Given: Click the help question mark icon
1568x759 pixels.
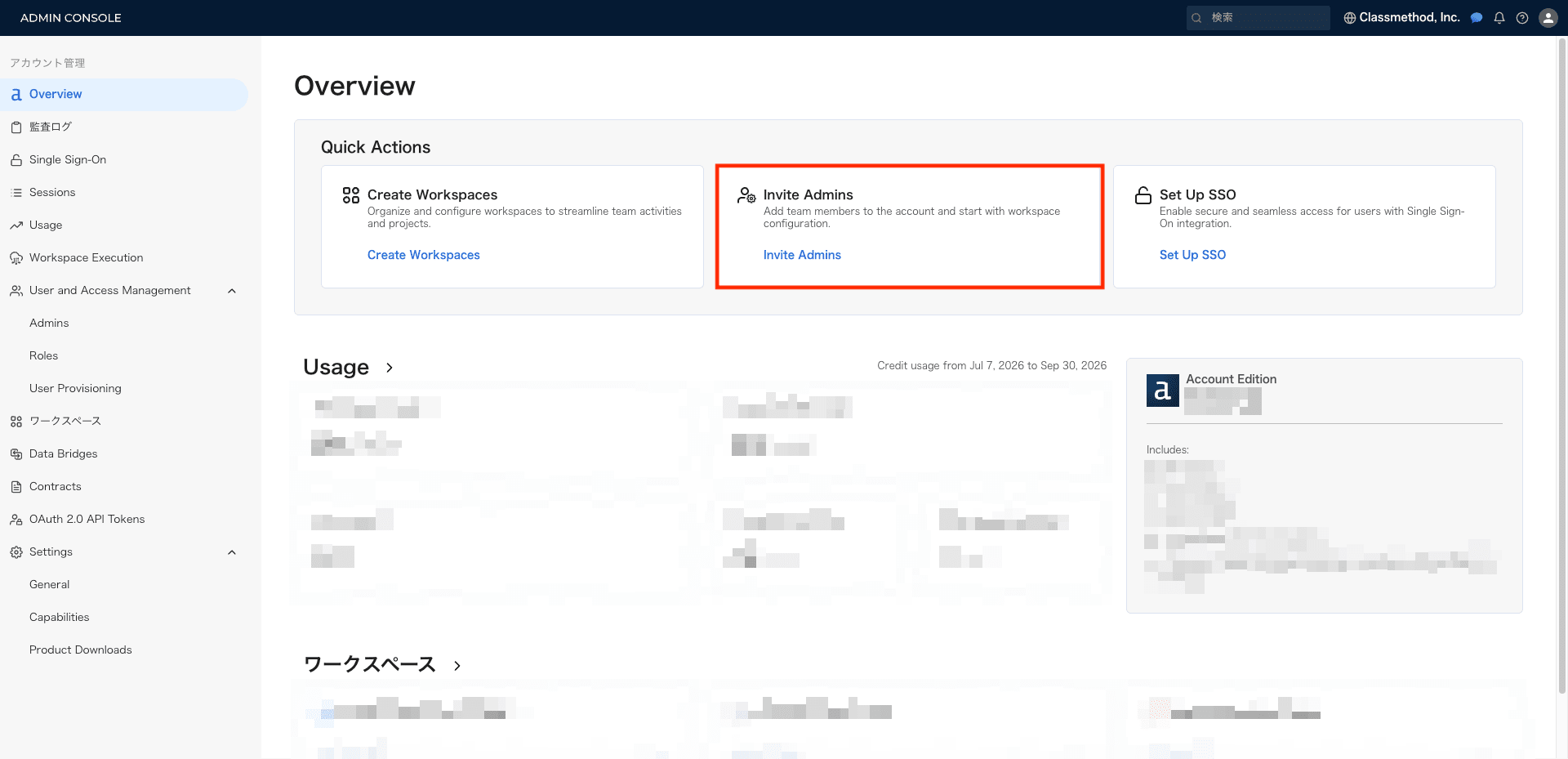Looking at the screenshot, I should 1522,18.
